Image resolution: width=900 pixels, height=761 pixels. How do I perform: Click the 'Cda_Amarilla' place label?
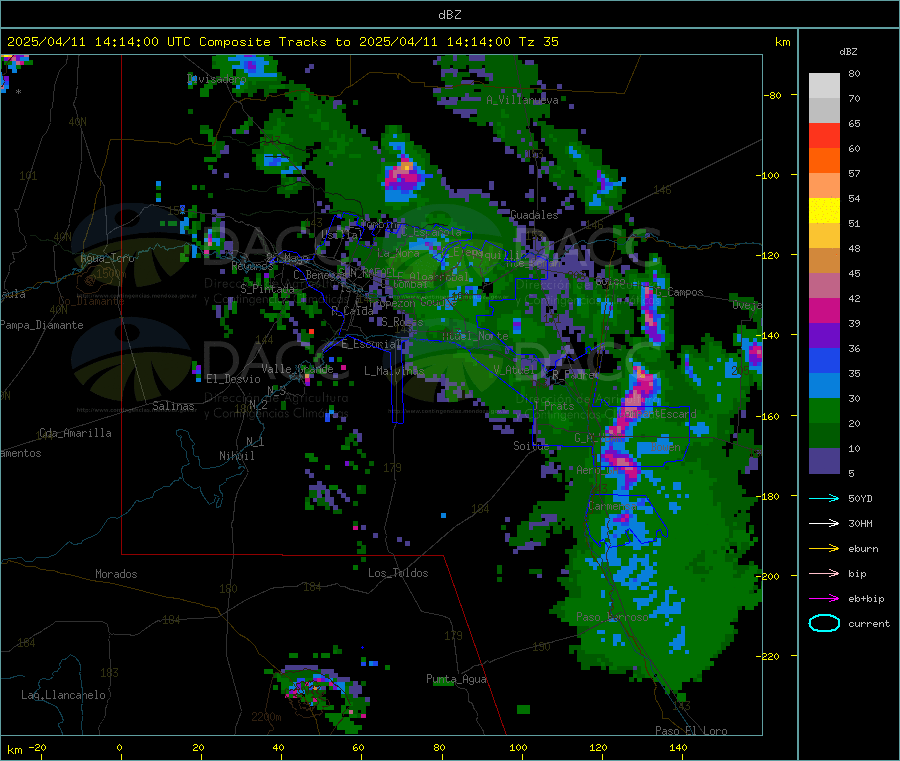(75, 433)
